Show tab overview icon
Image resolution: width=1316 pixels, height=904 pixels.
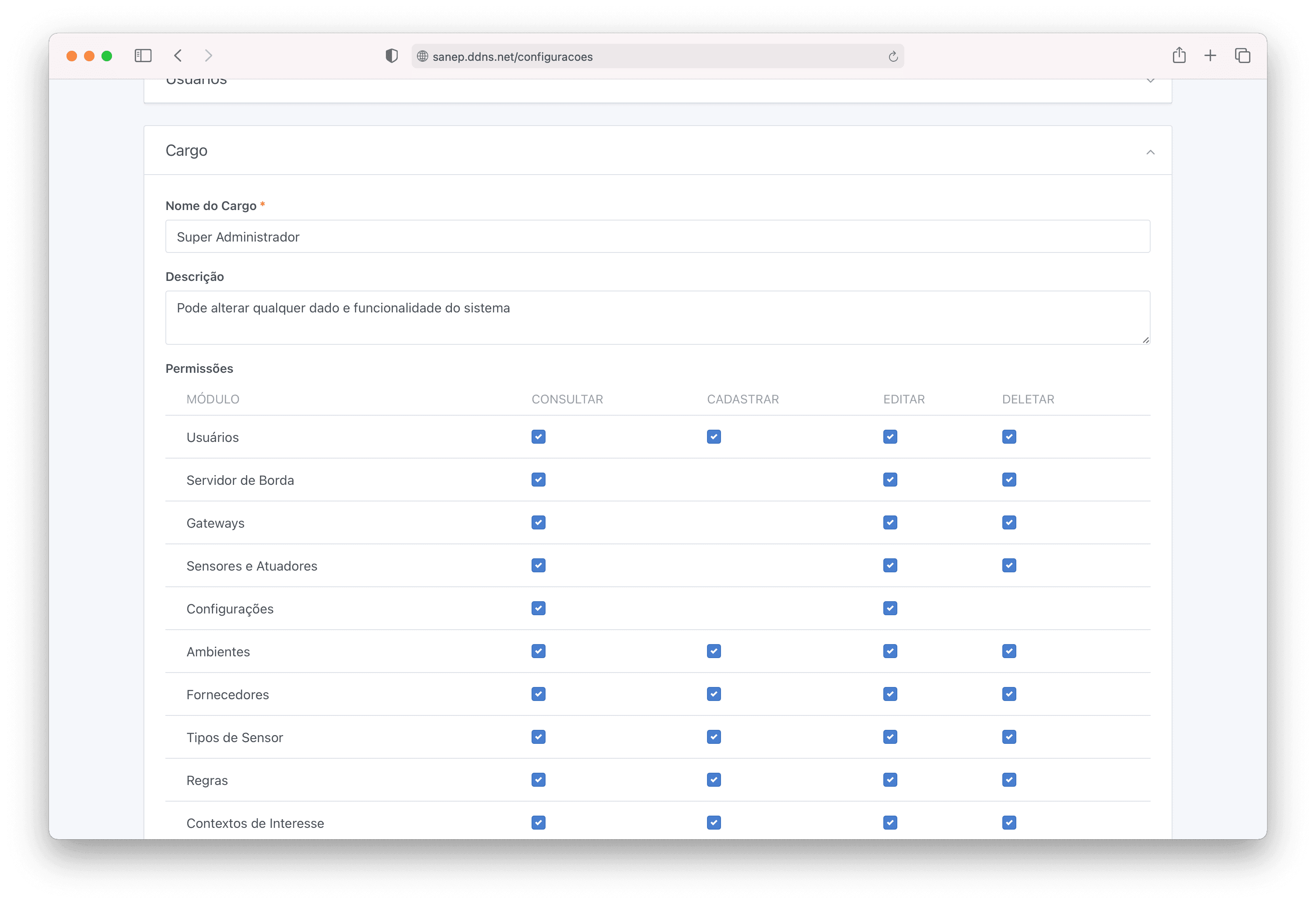point(1242,56)
